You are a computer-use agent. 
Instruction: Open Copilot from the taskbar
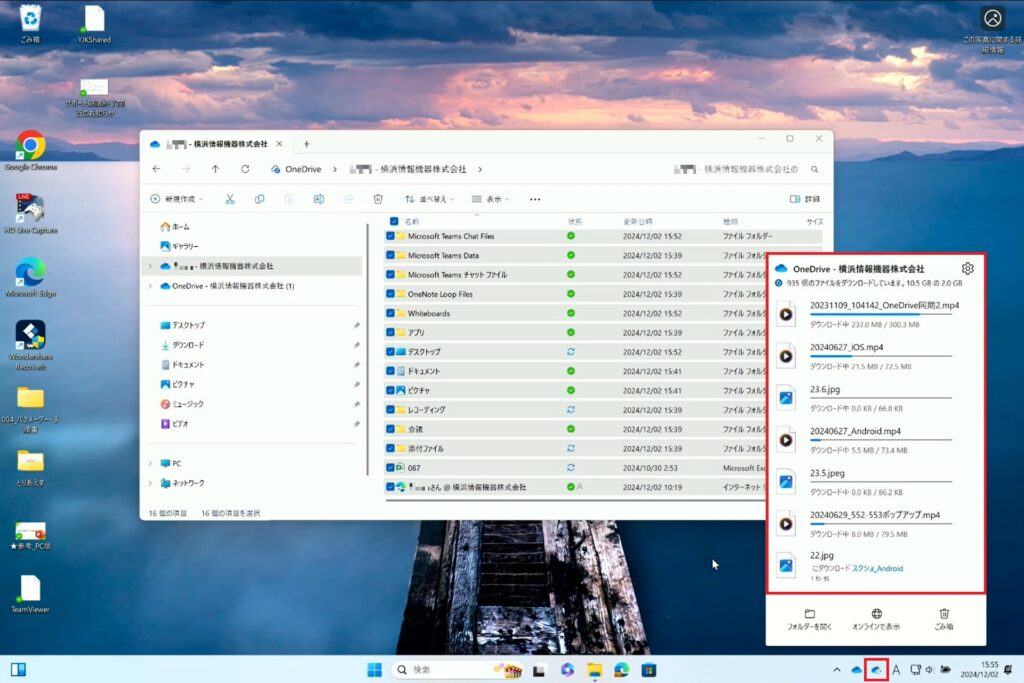click(567, 670)
